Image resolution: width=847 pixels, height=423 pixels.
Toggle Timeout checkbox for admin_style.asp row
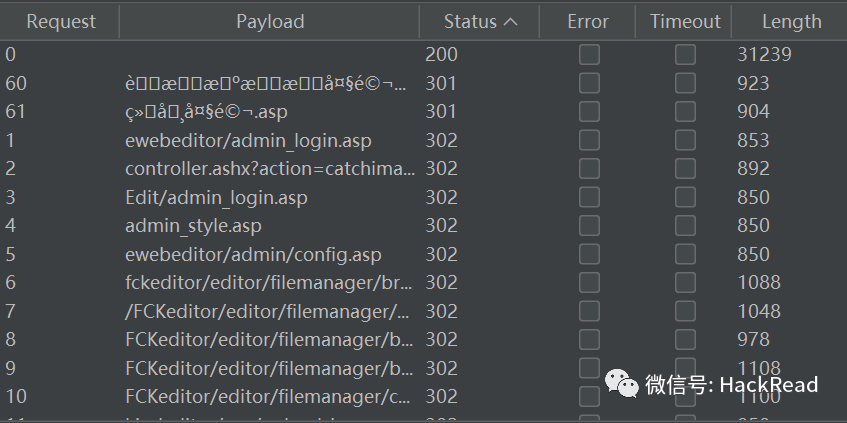tap(685, 226)
